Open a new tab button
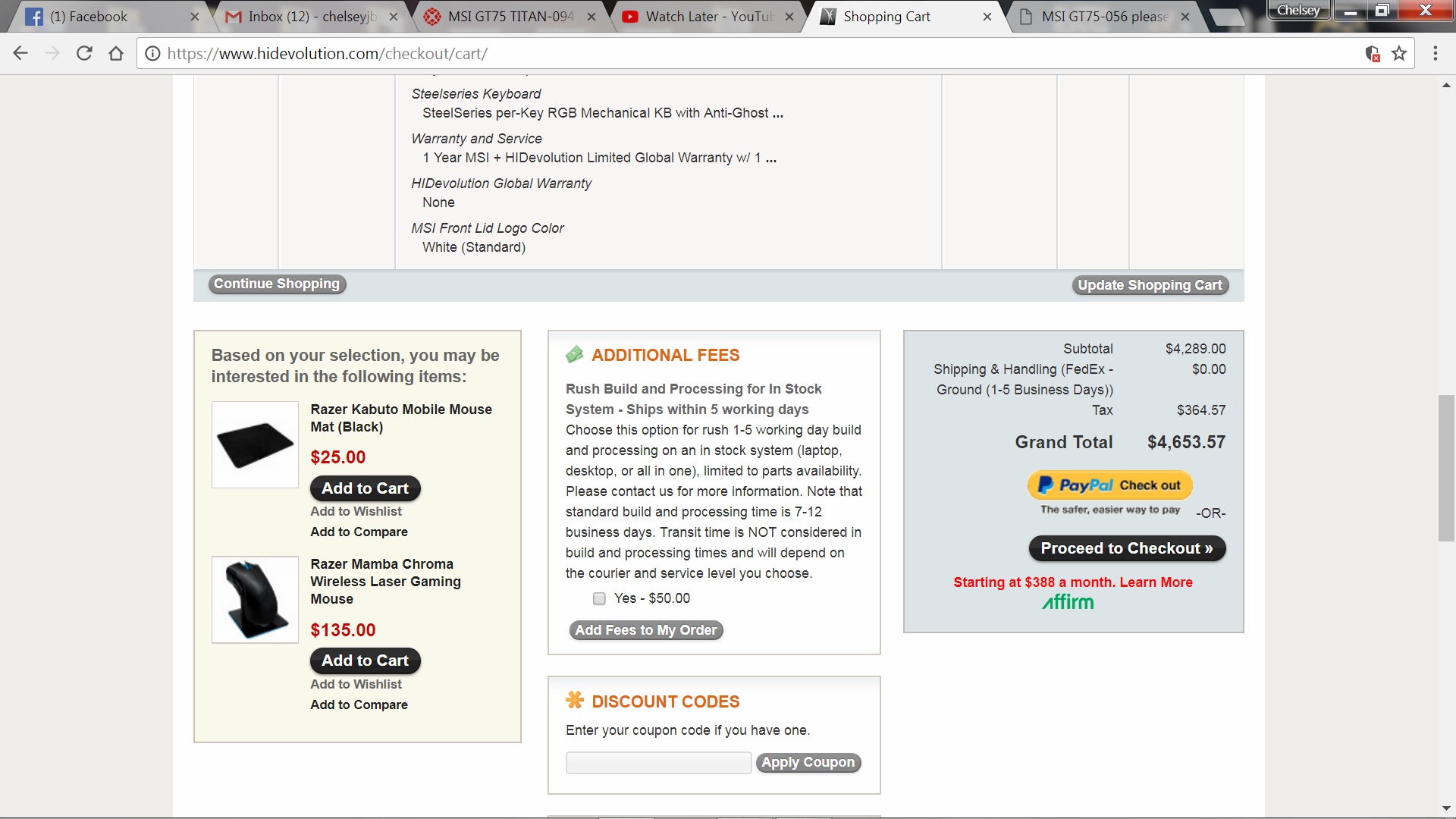Viewport: 1456px width, 819px height. tap(1226, 17)
